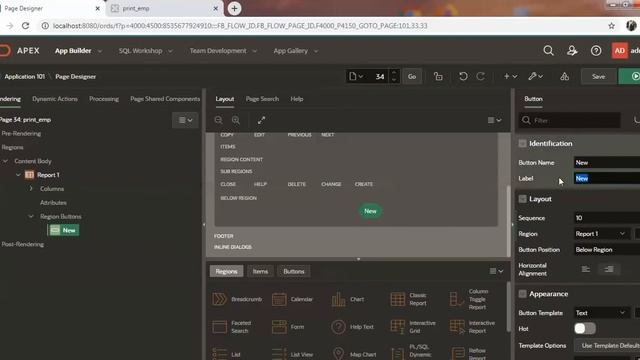The image size is (640, 360).
Task: Select the New button in layout
Action: click(370, 211)
